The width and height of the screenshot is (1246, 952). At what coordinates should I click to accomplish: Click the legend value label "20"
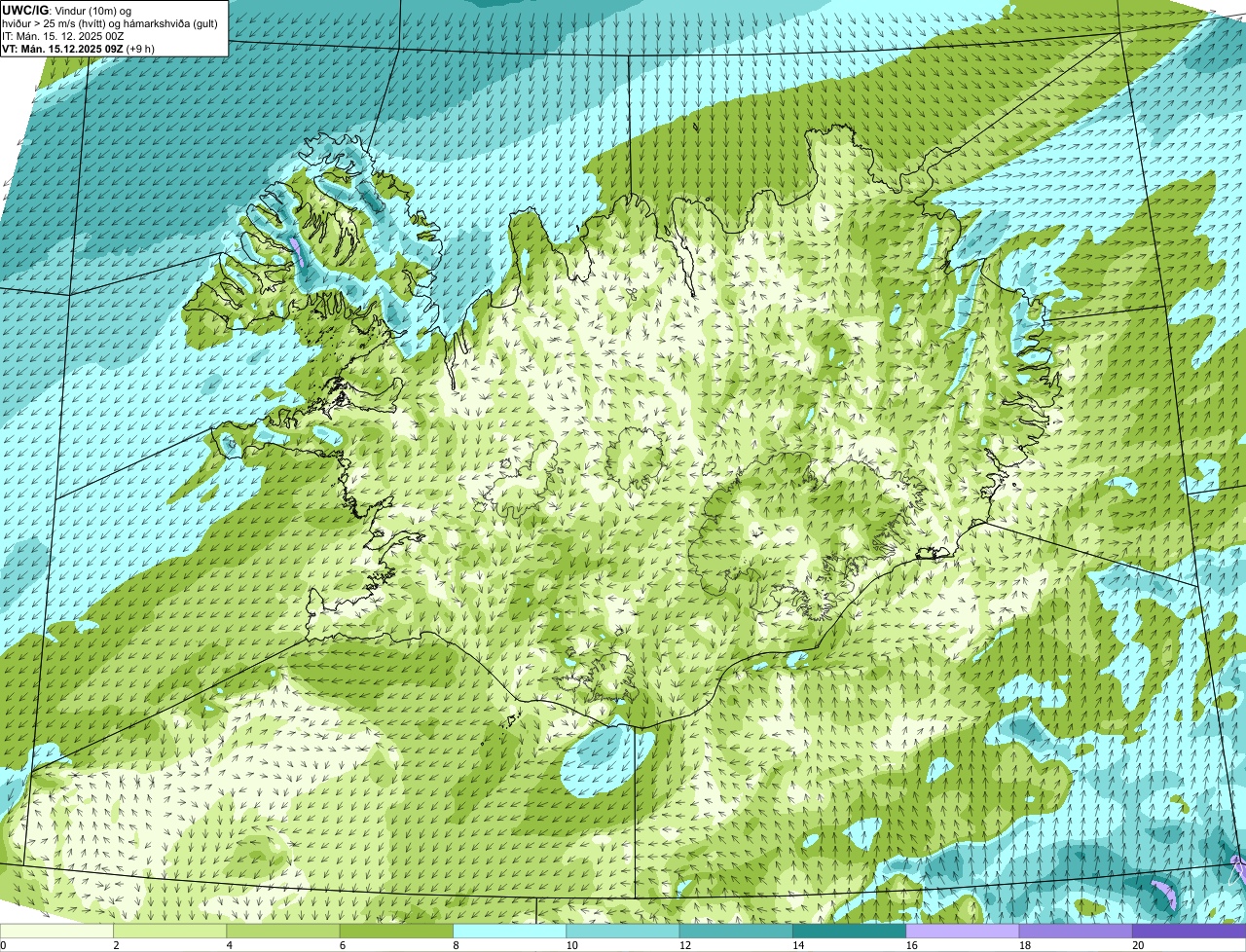[x=1137, y=945]
